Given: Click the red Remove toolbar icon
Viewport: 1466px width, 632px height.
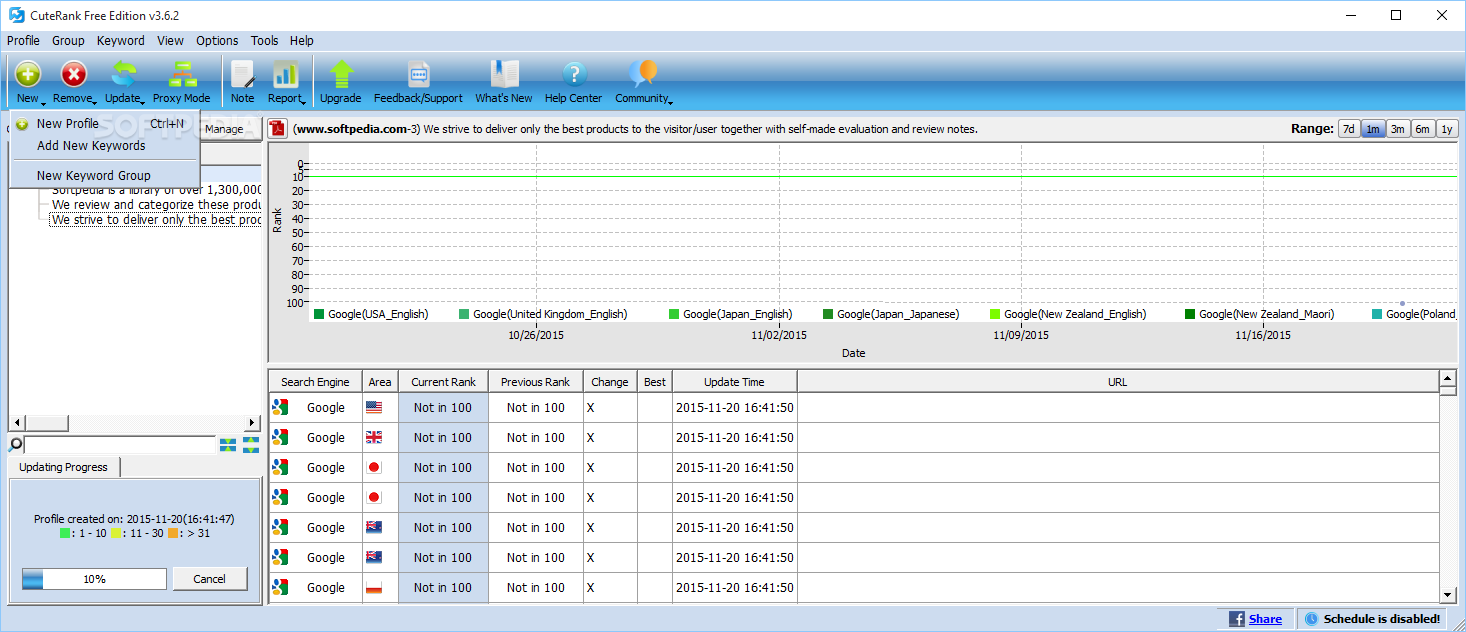Looking at the screenshot, I should (x=74, y=74).
